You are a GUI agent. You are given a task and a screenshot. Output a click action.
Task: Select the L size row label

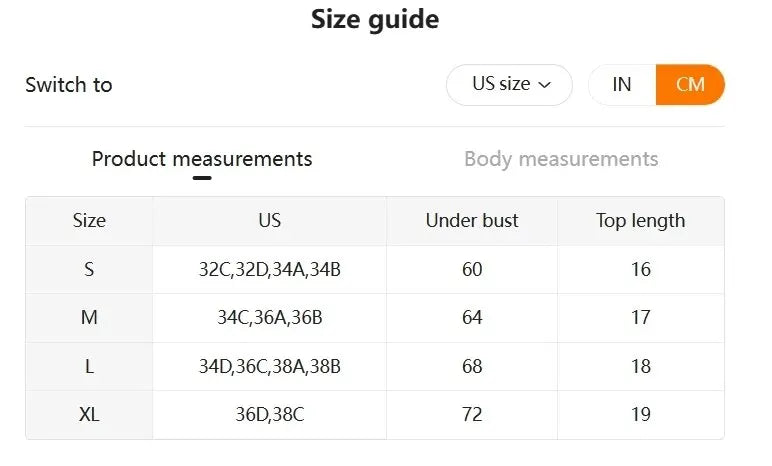89,366
